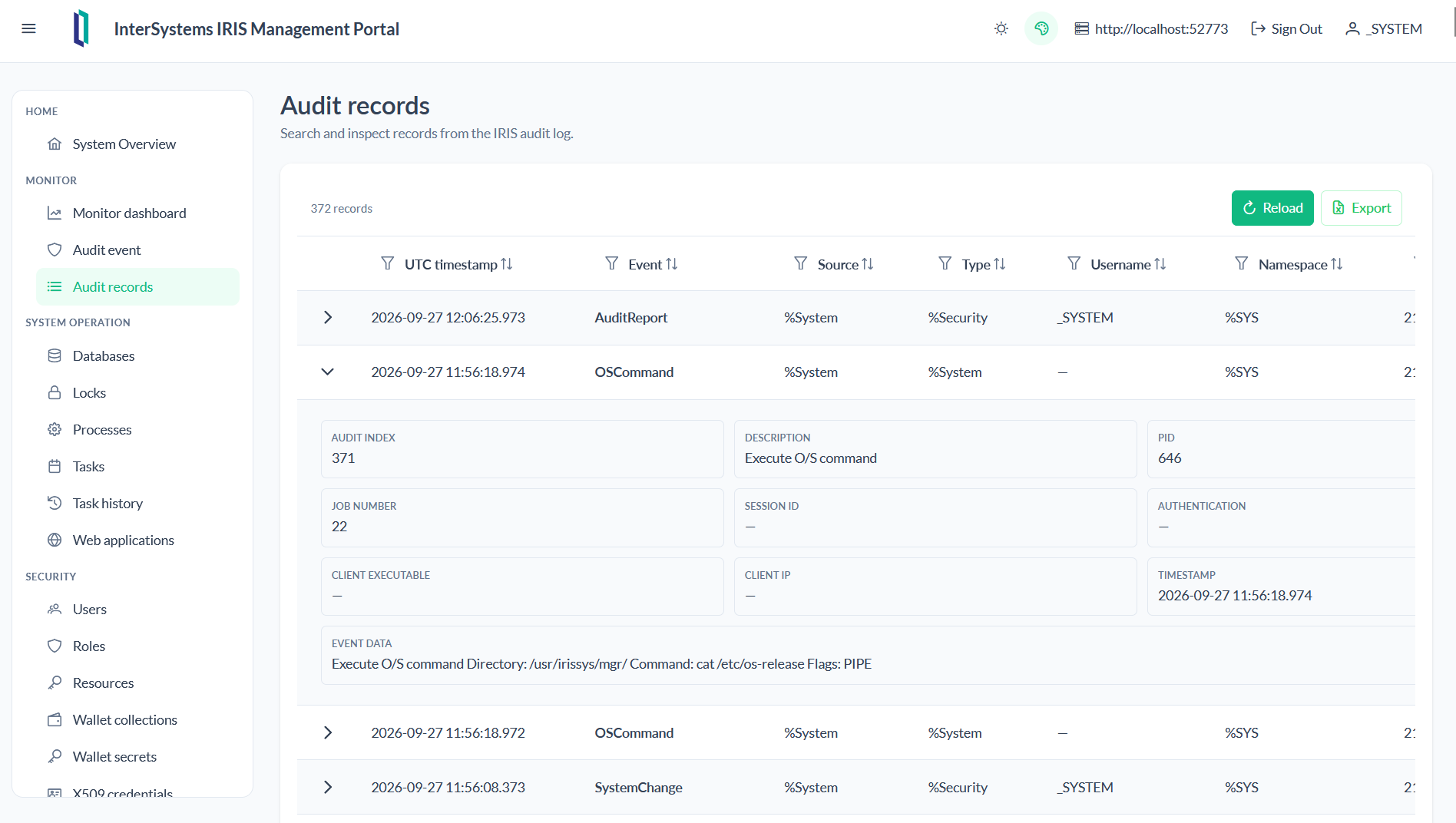This screenshot has width=1456, height=823.
Task: Click the Job Number value 22
Action: click(x=339, y=527)
